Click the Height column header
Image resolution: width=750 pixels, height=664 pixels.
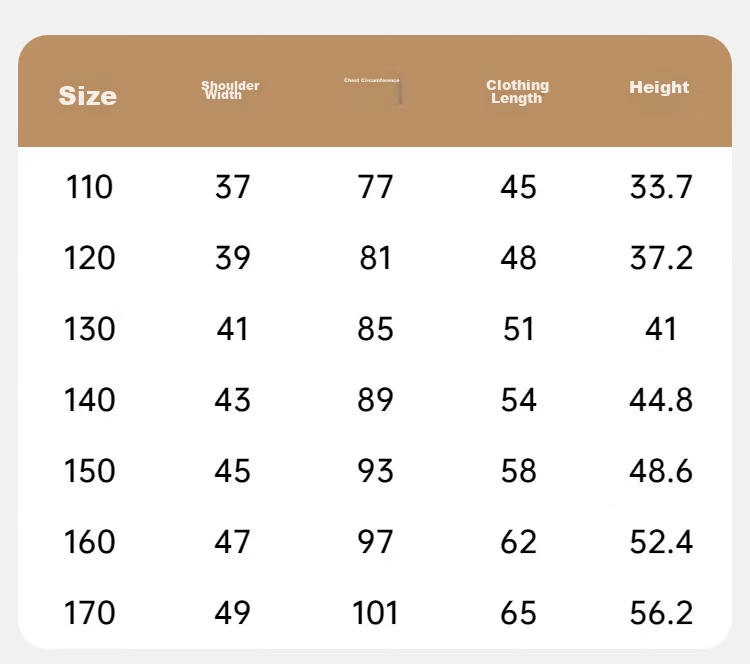pos(659,87)
